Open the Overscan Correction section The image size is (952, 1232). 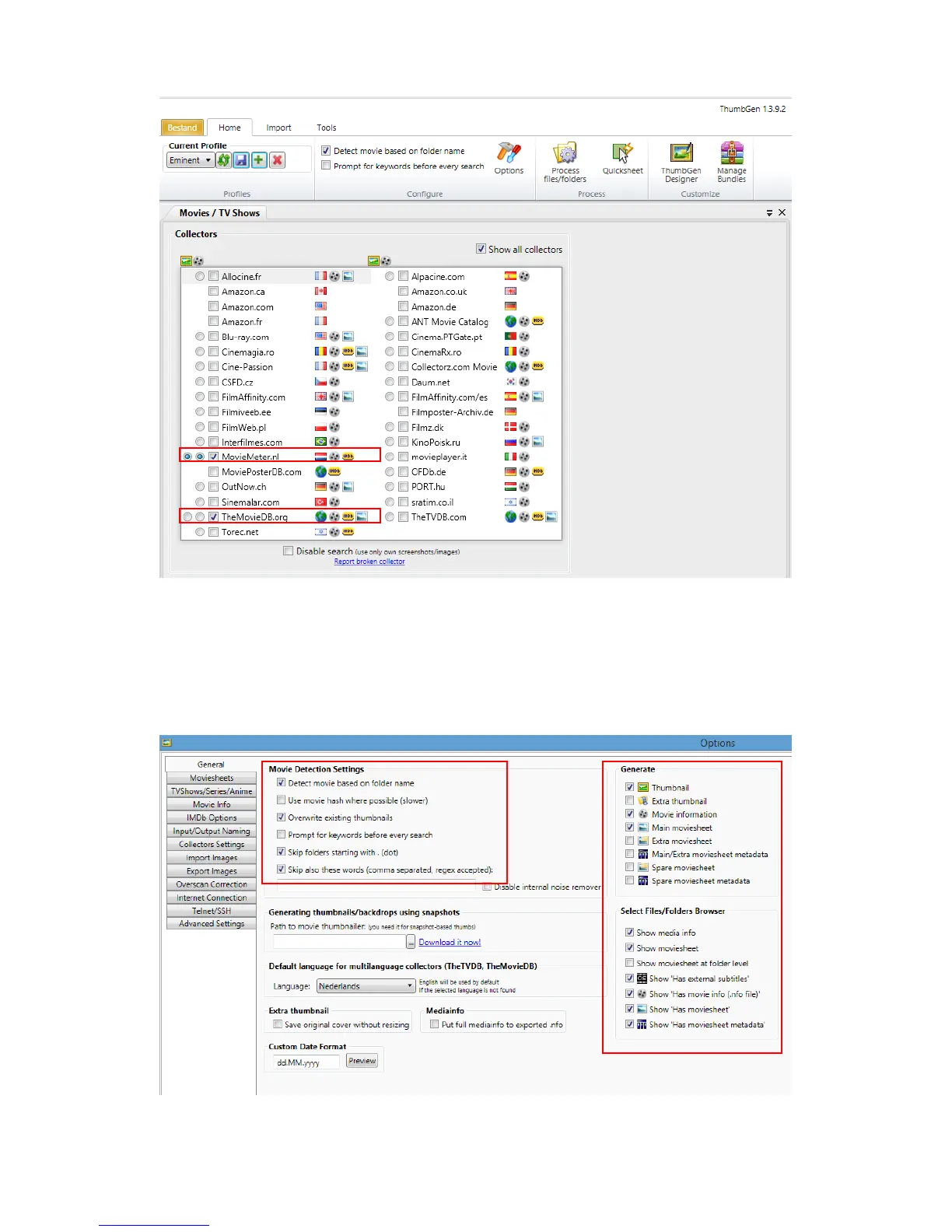pos(212,884)
